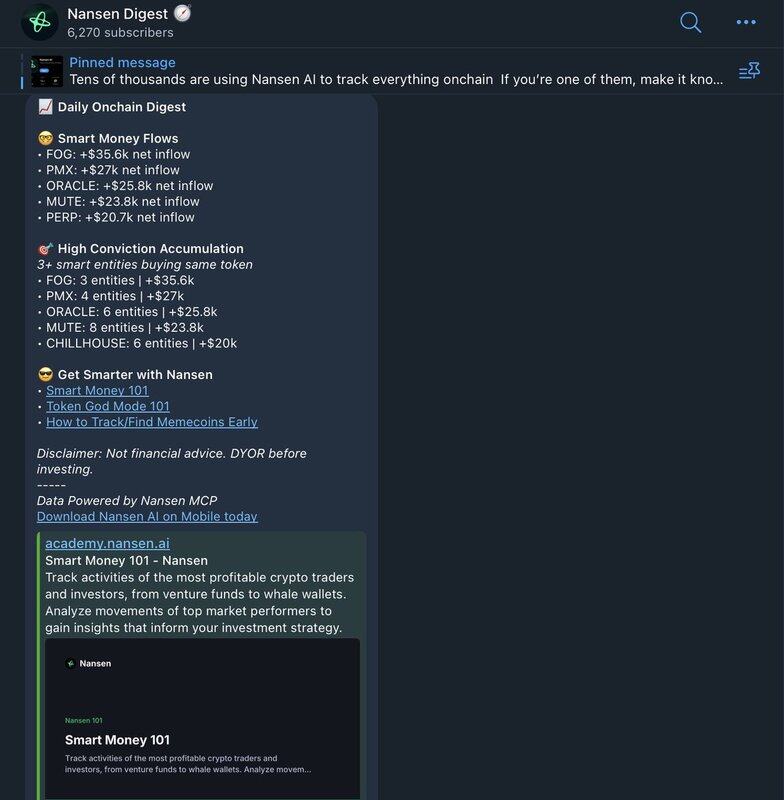Click the Nansen Digest channel title

117,14
